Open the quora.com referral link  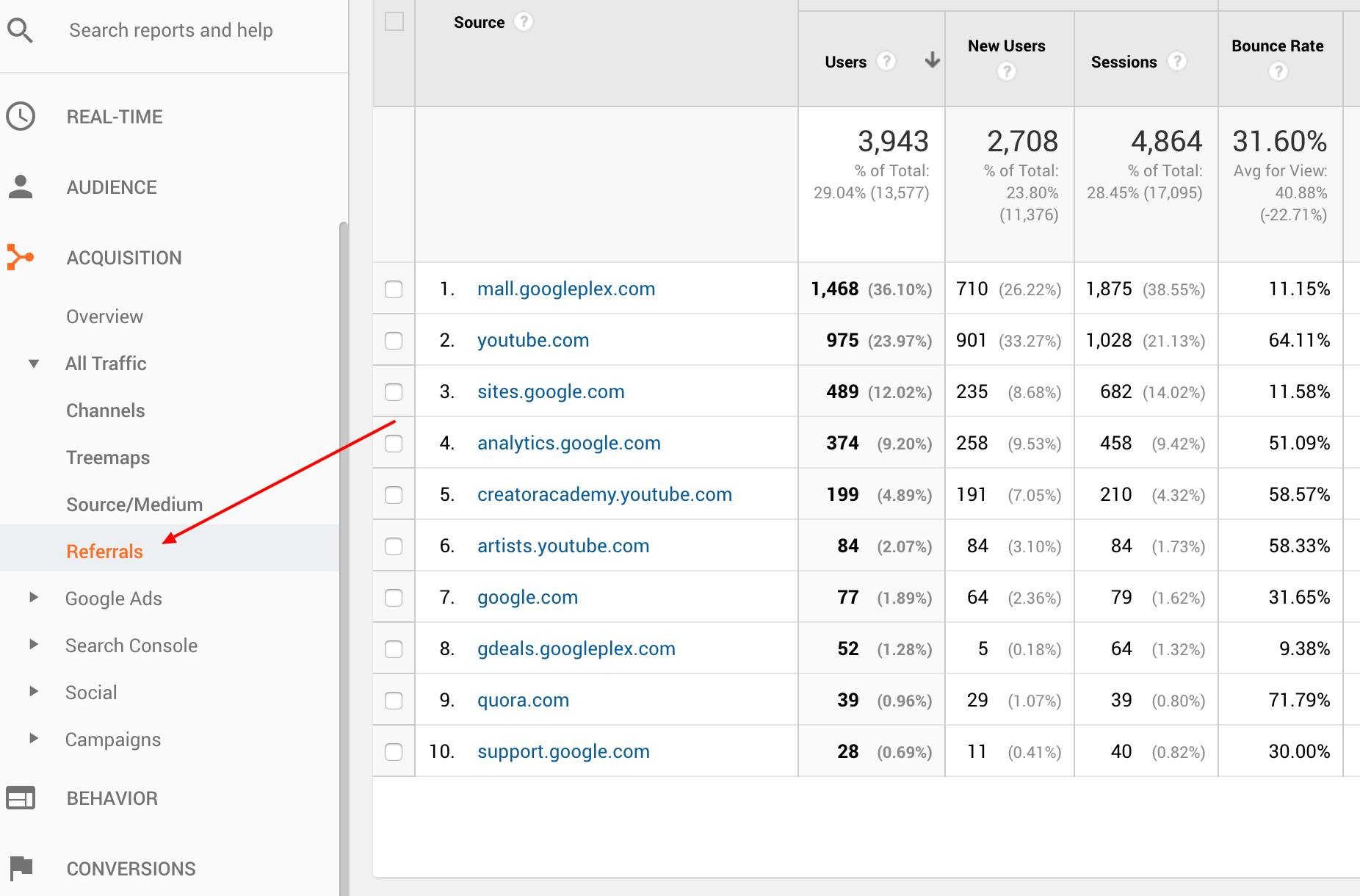coord(523,700)
